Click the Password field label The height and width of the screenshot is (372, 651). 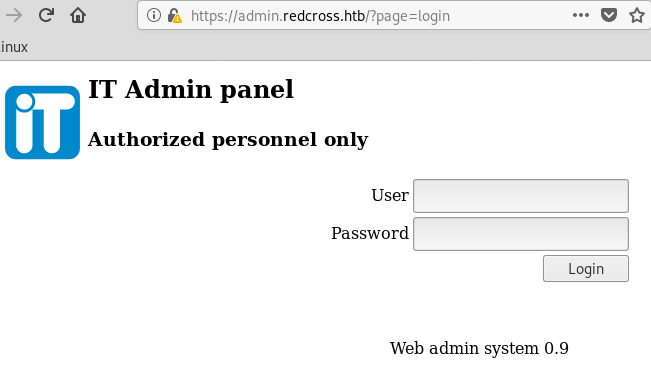pos(370,233)
